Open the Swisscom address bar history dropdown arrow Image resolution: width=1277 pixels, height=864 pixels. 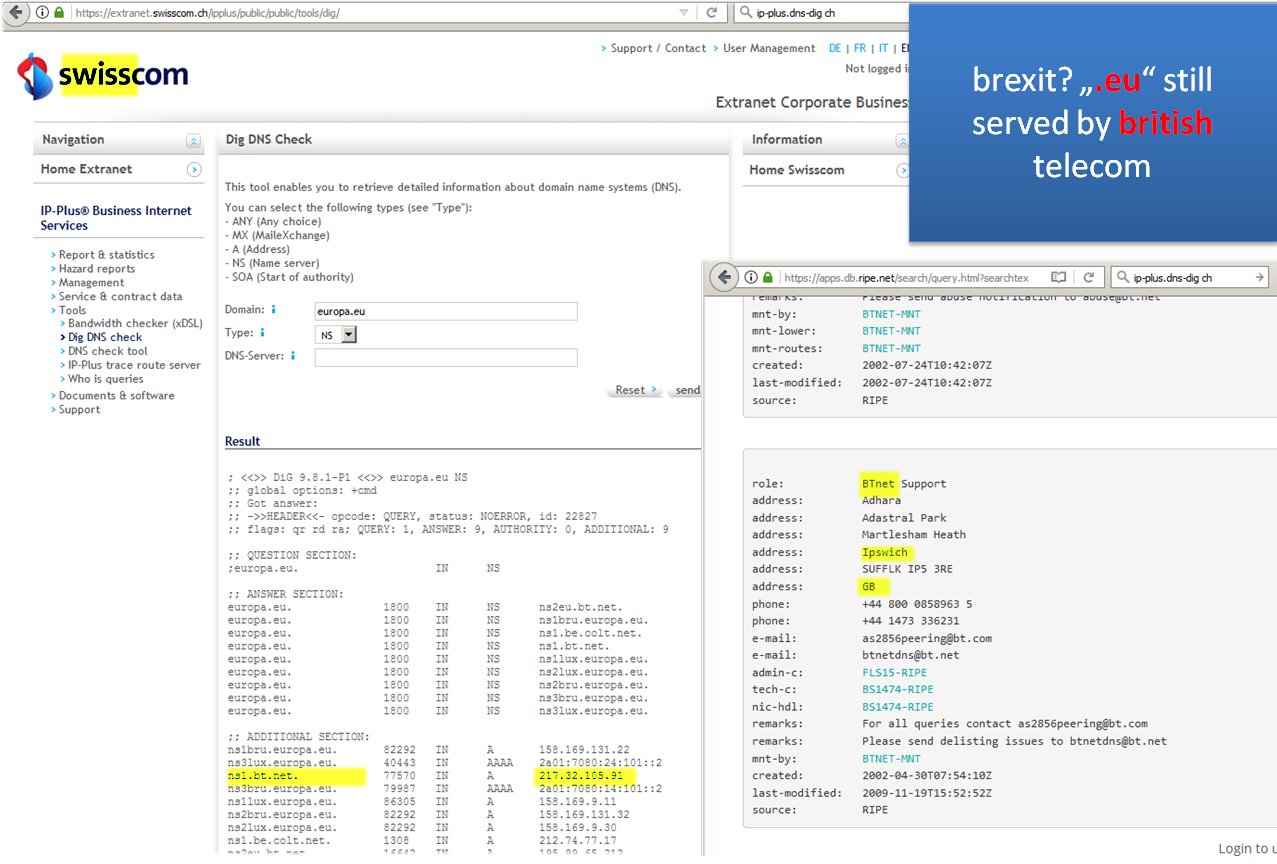point(683,13)
